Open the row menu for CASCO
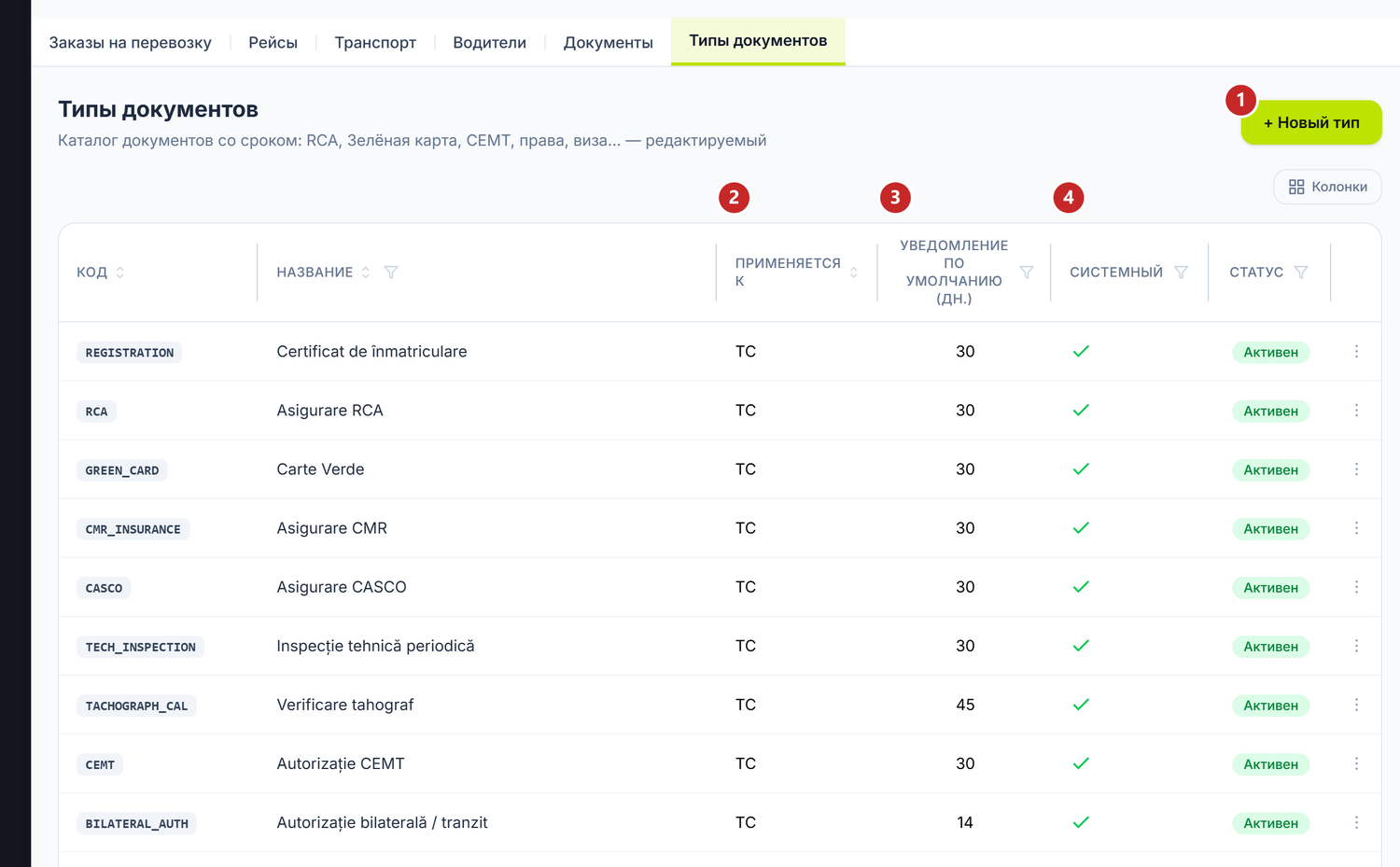The image size is (1400, 867). 1356,587
